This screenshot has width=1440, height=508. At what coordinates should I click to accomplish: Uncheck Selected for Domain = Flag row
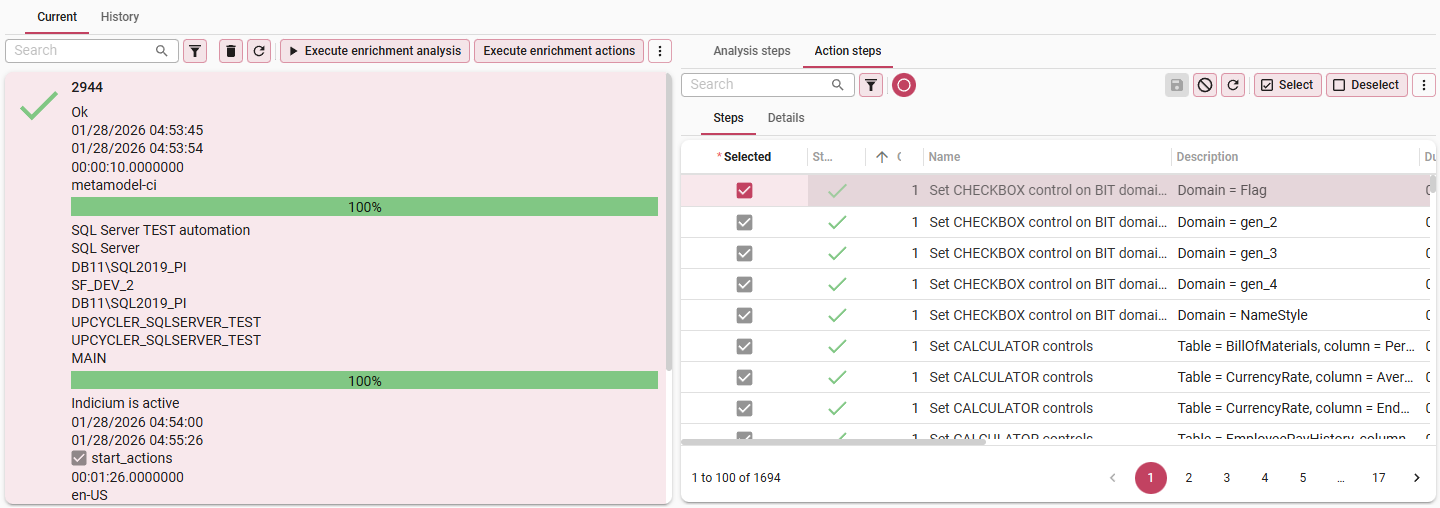744,191
